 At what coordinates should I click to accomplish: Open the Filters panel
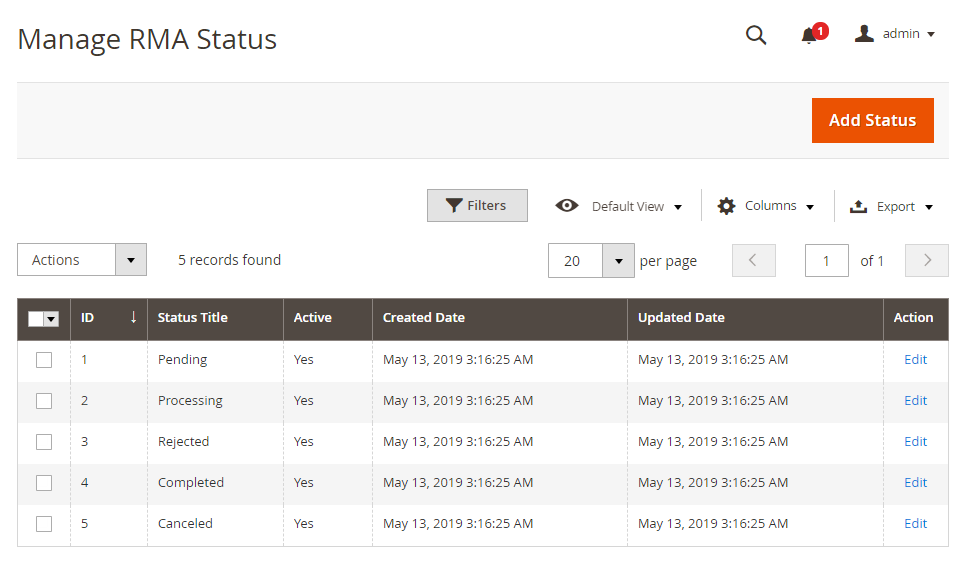click(477, 206)
